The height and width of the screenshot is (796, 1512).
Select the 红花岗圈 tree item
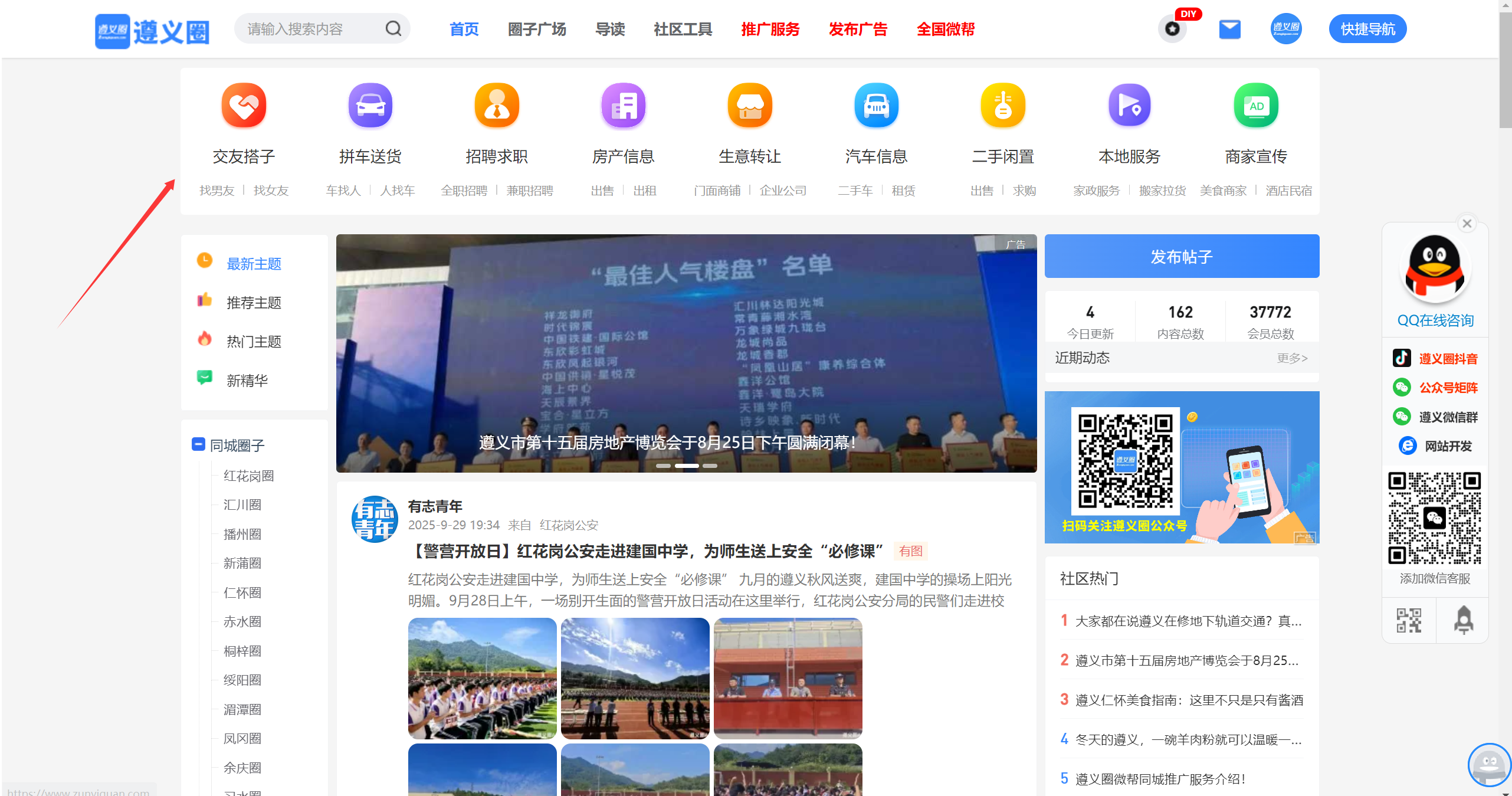click(x=248, y=476)
